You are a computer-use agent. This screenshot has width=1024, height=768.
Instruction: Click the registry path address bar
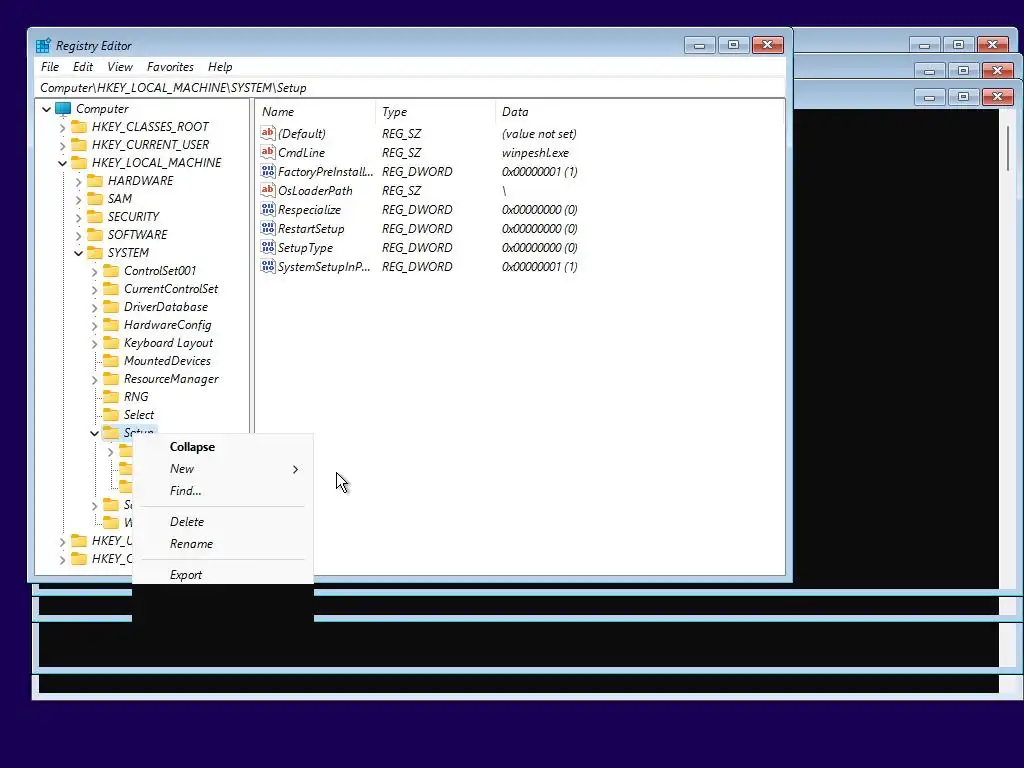click(x=410, y=88)
